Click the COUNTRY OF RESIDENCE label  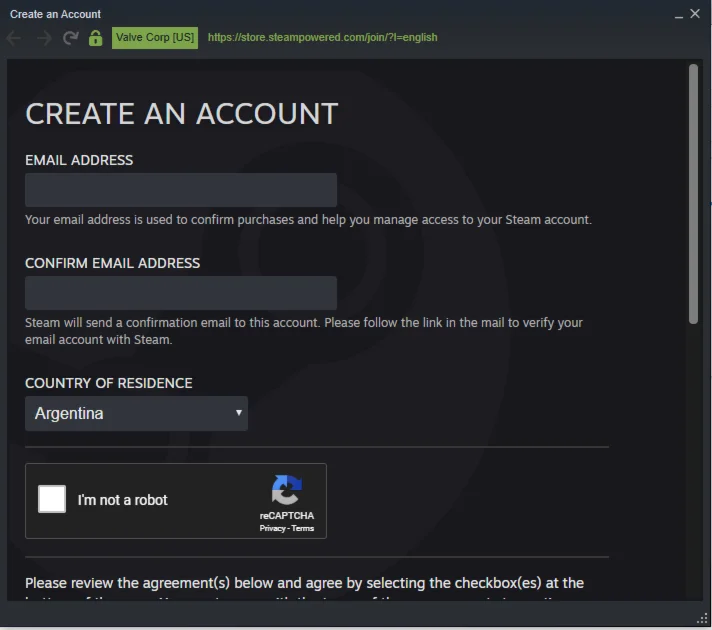tap(109, 383)
